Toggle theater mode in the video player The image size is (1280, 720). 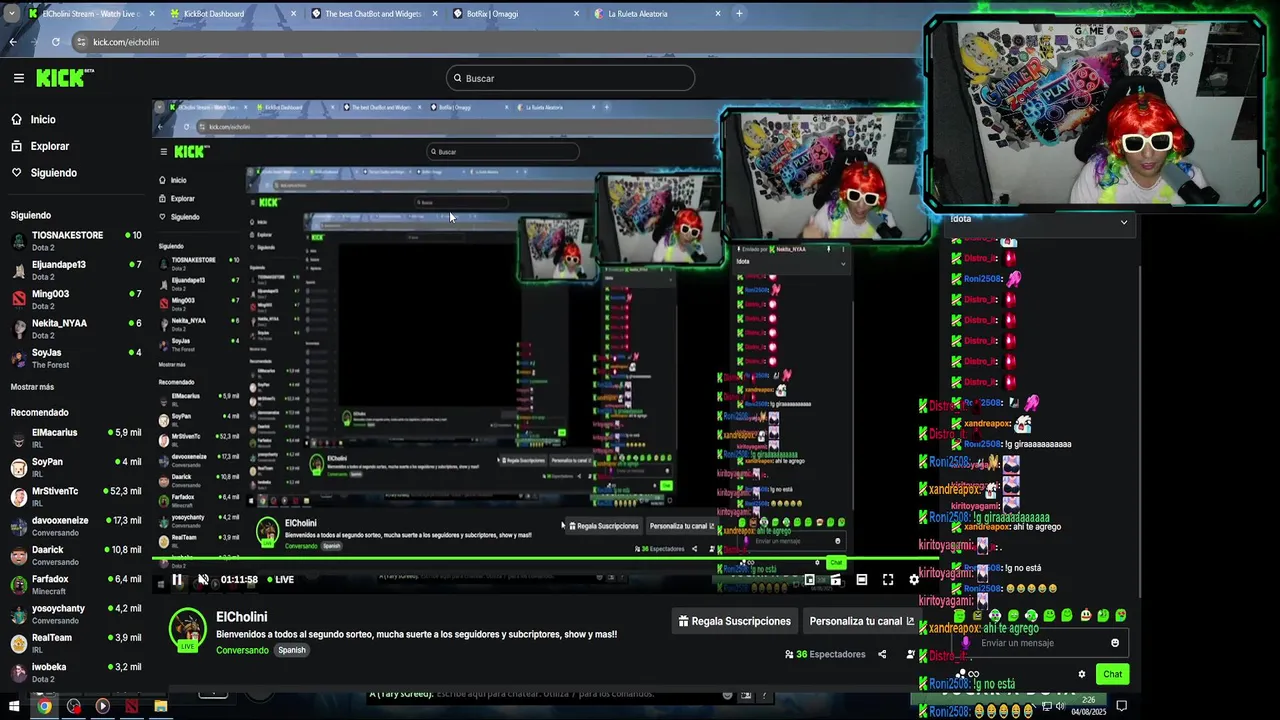pyautogui.click(x=861, y=579)
